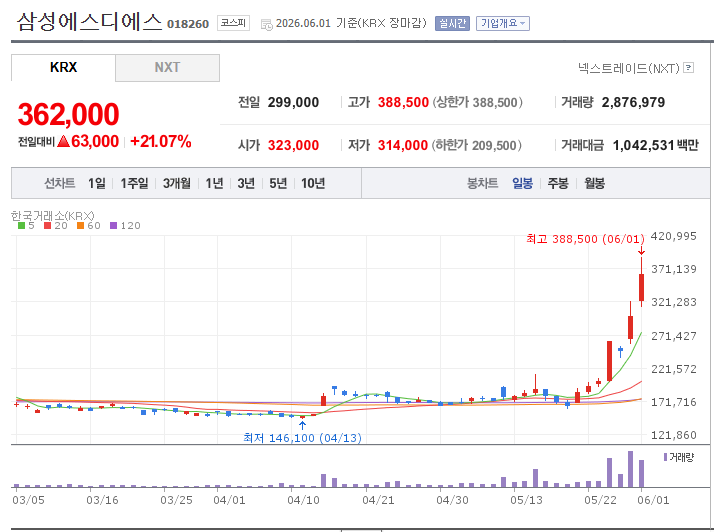Image resolution: width=714 pixels, height=532 pixels.
Task: Click the green 5-day moving average swatch
Action: coord(21,225)
